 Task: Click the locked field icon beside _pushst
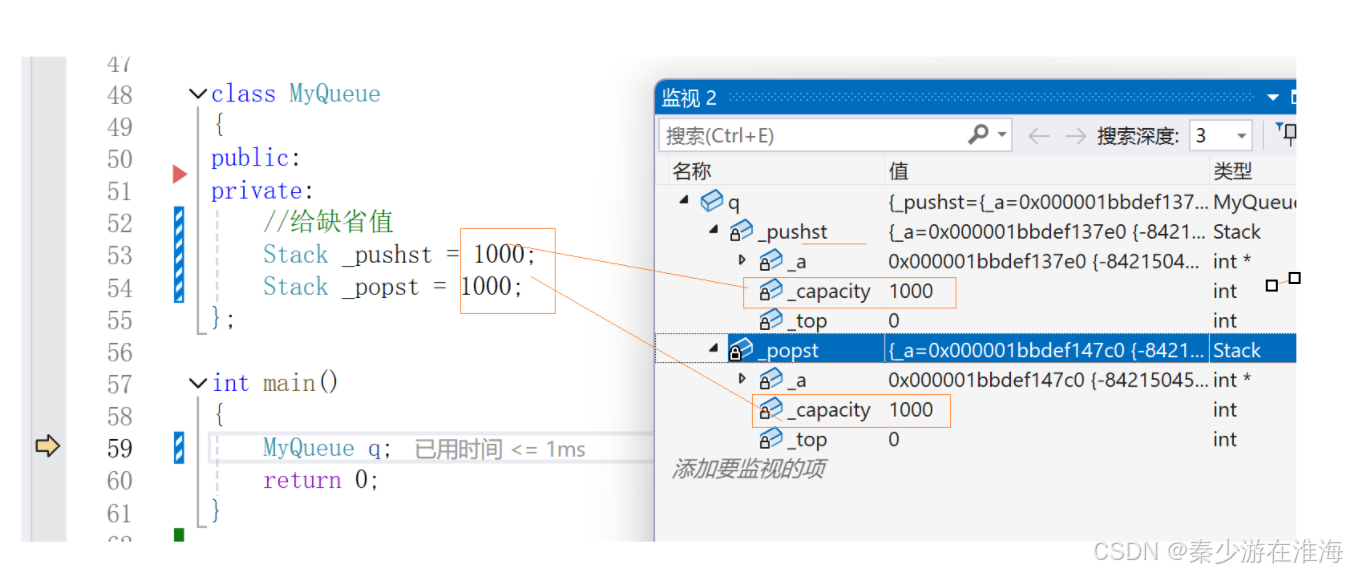(741, 232)
